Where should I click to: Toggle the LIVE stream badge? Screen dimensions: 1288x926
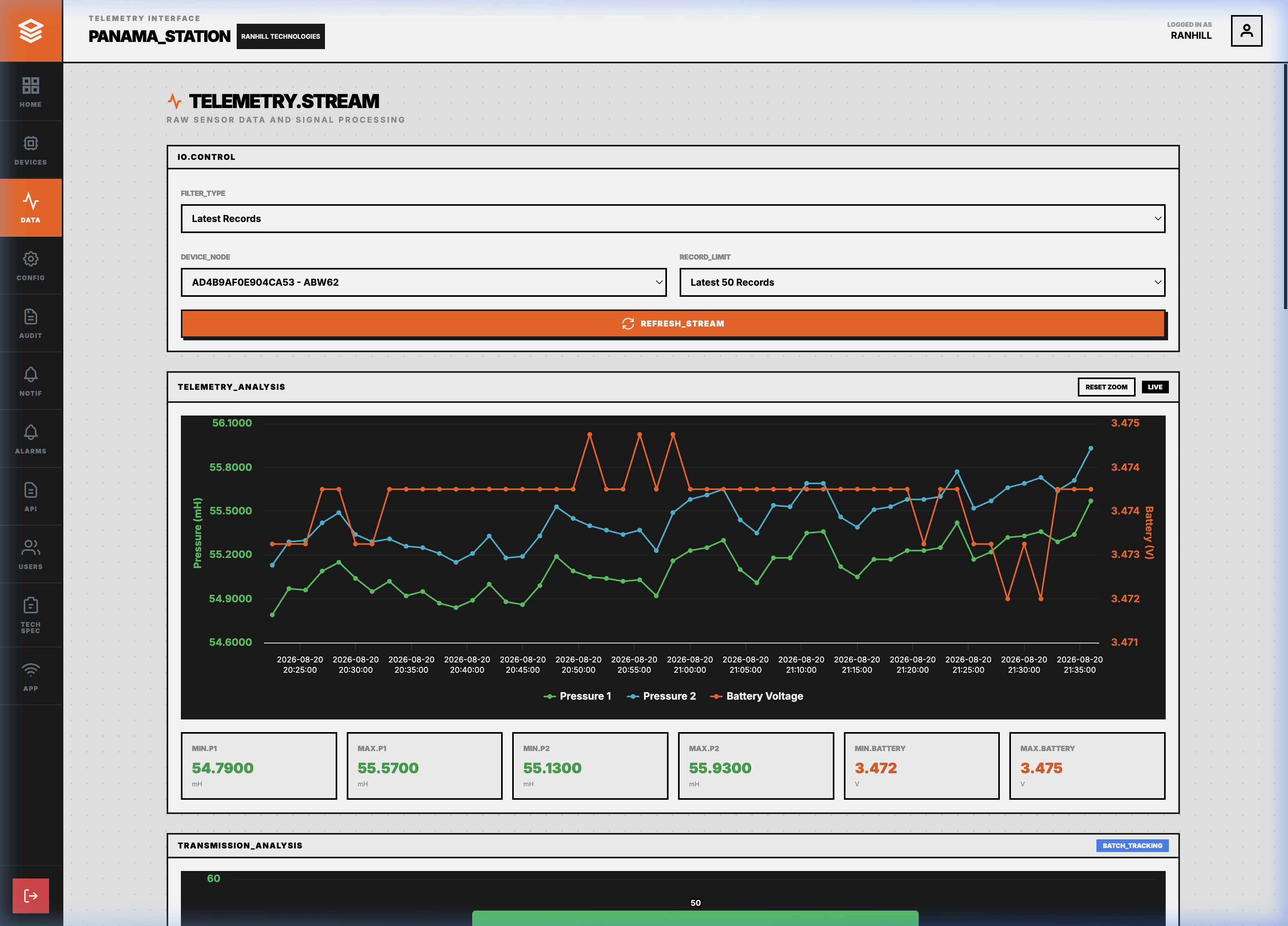click(x=1155, y=387)
